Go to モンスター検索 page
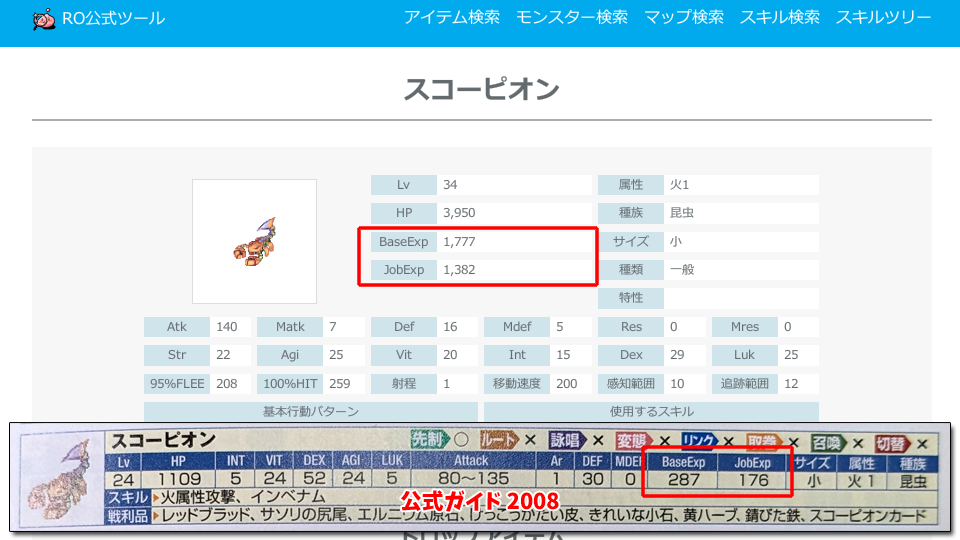Viewport: 960px width, 540px height. (572, 18)
